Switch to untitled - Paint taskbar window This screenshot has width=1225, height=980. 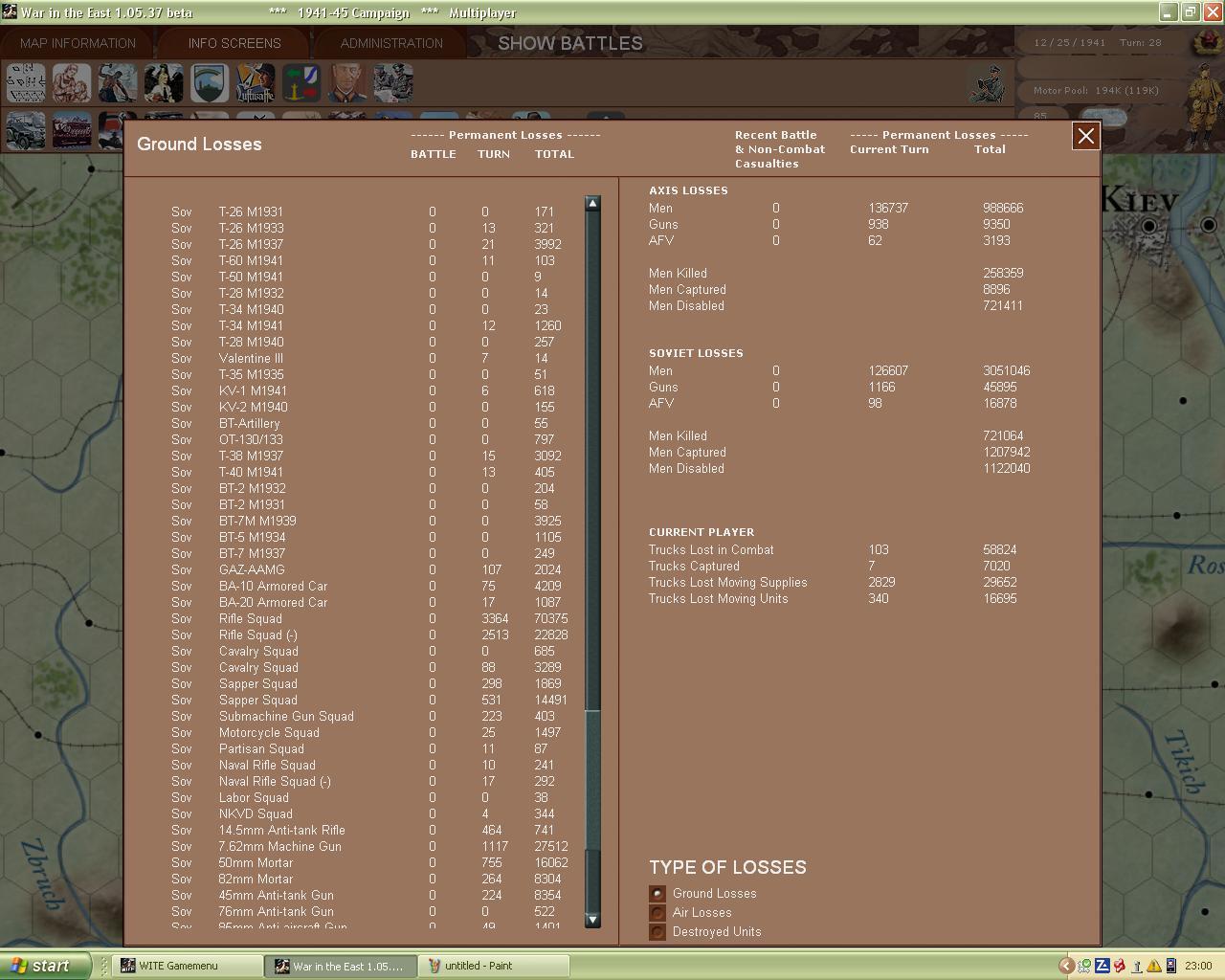pos(496,966)
